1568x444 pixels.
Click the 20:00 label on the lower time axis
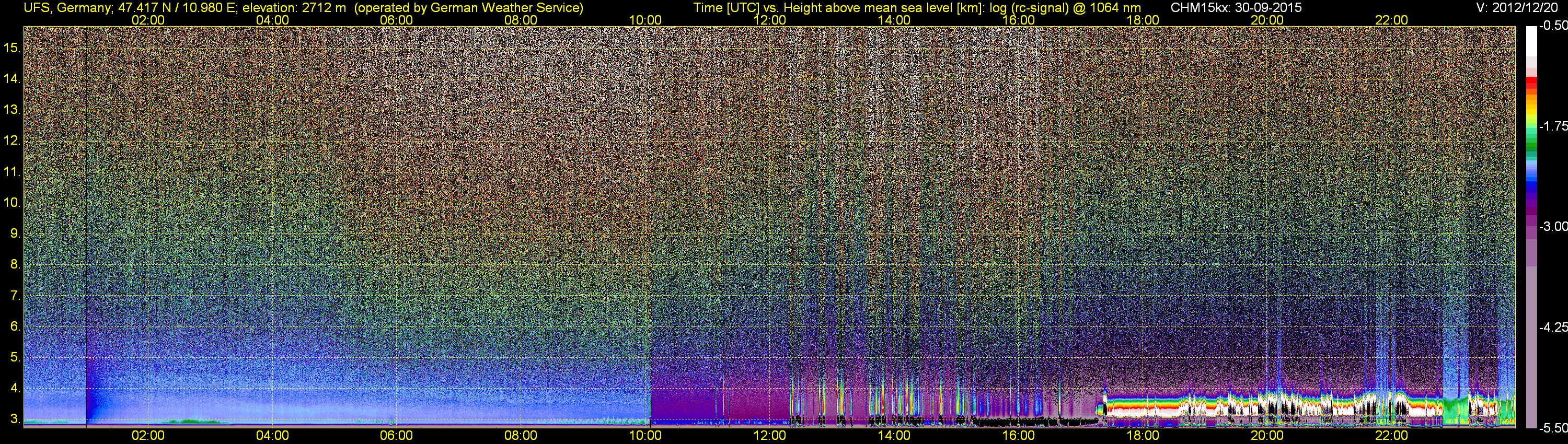[1267, 436]
